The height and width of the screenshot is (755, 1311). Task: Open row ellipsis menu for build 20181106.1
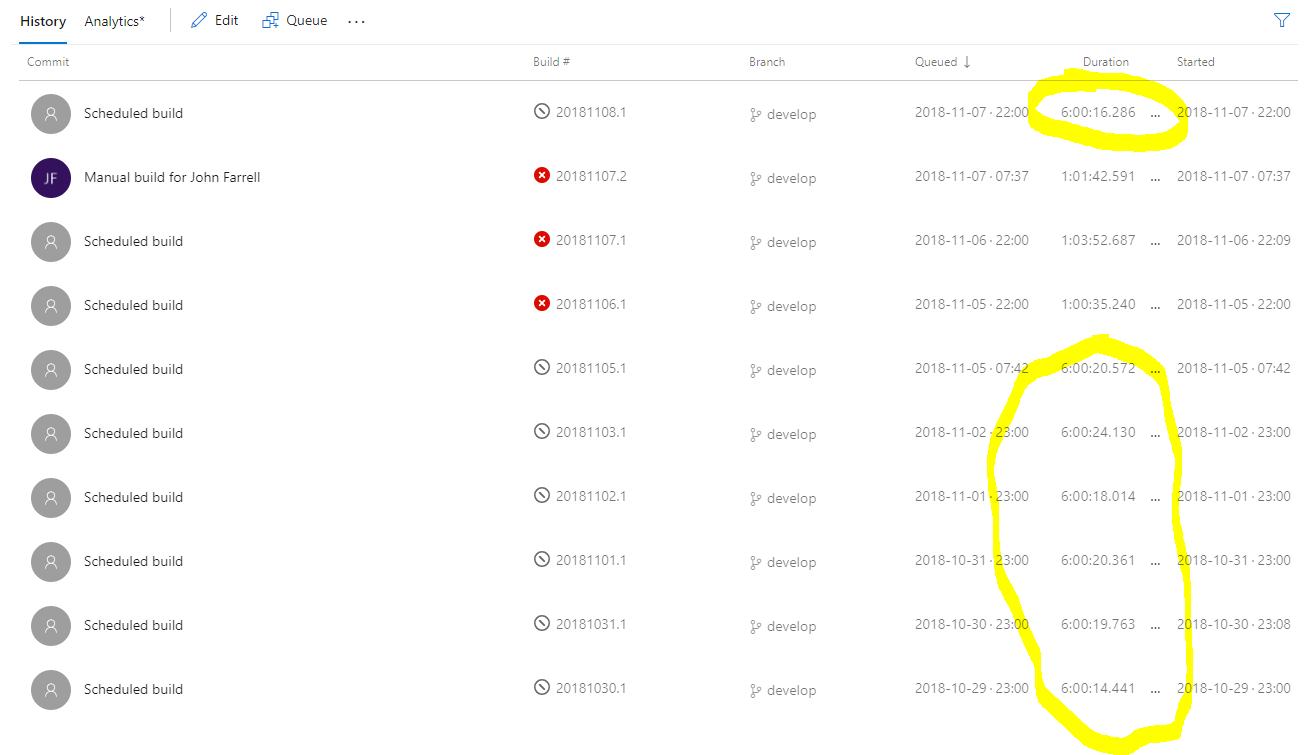pyautogui.click(x=1156, y=306)
